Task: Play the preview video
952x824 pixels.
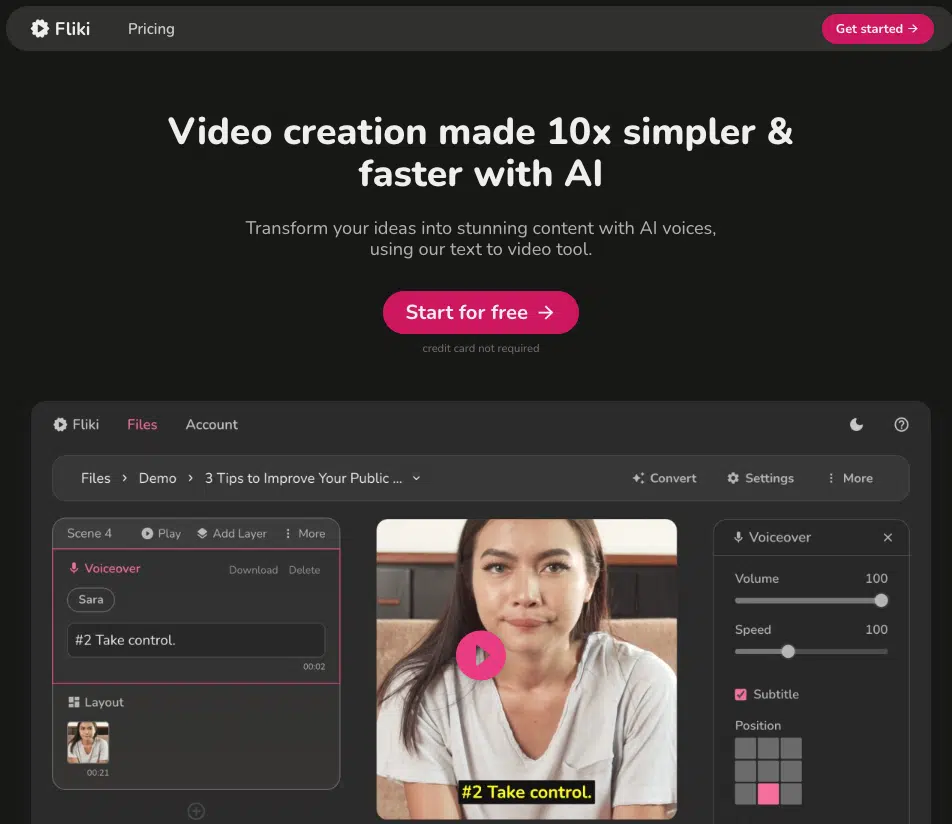Action: click(x=480, y=655)
